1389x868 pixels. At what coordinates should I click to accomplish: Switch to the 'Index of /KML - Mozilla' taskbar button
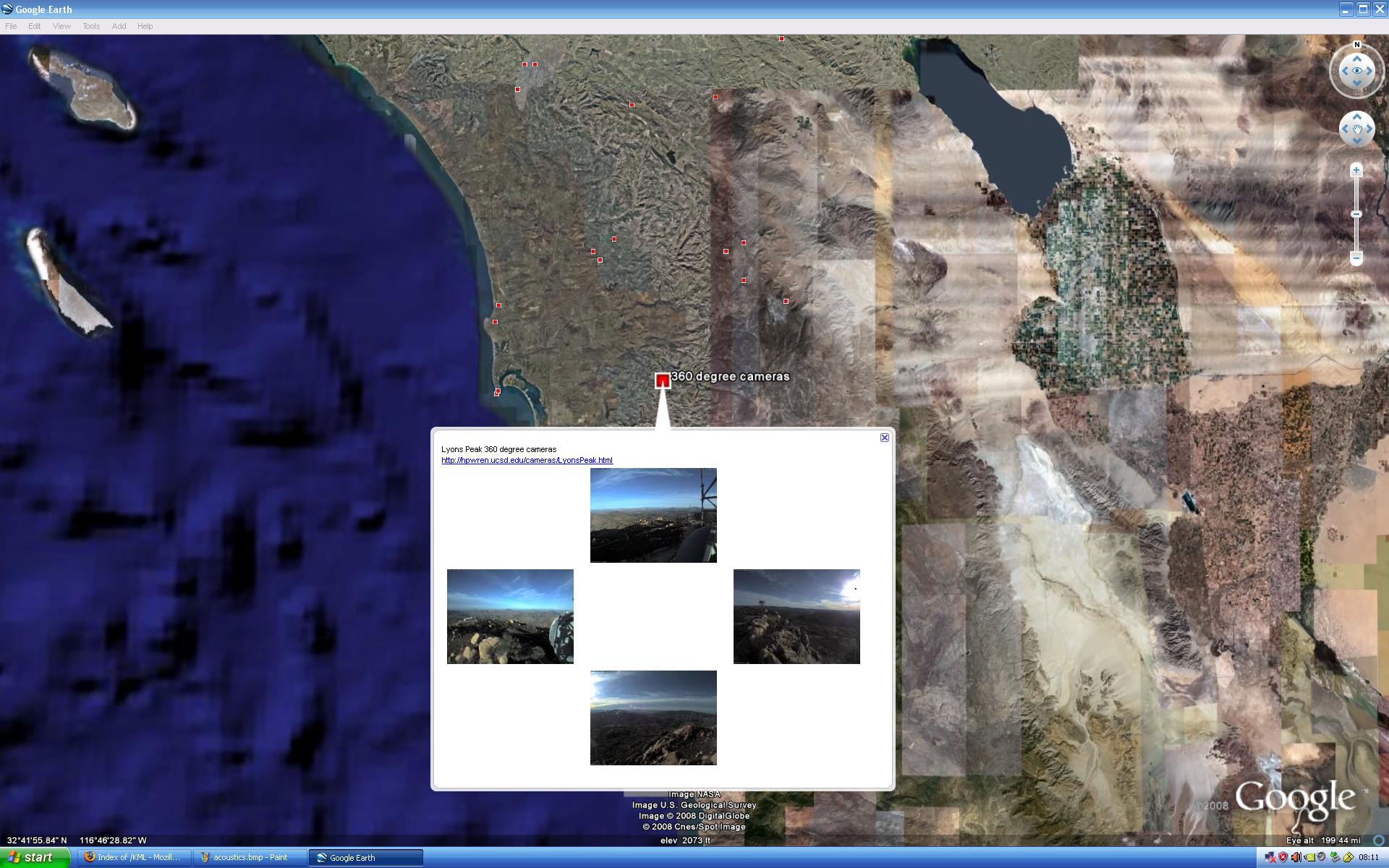point(134,857)
